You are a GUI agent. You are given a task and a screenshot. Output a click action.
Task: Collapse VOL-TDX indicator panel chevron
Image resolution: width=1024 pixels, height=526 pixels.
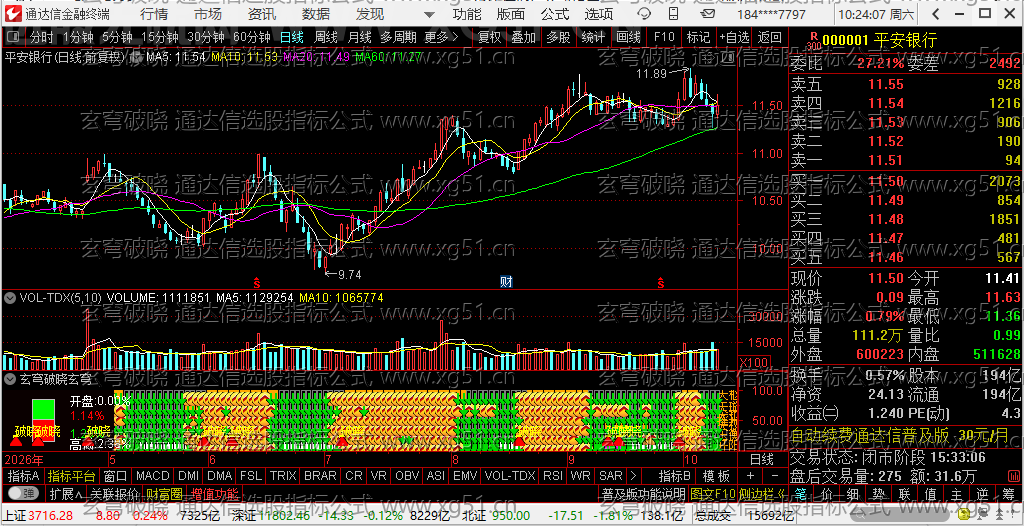(x=10, y=298)
